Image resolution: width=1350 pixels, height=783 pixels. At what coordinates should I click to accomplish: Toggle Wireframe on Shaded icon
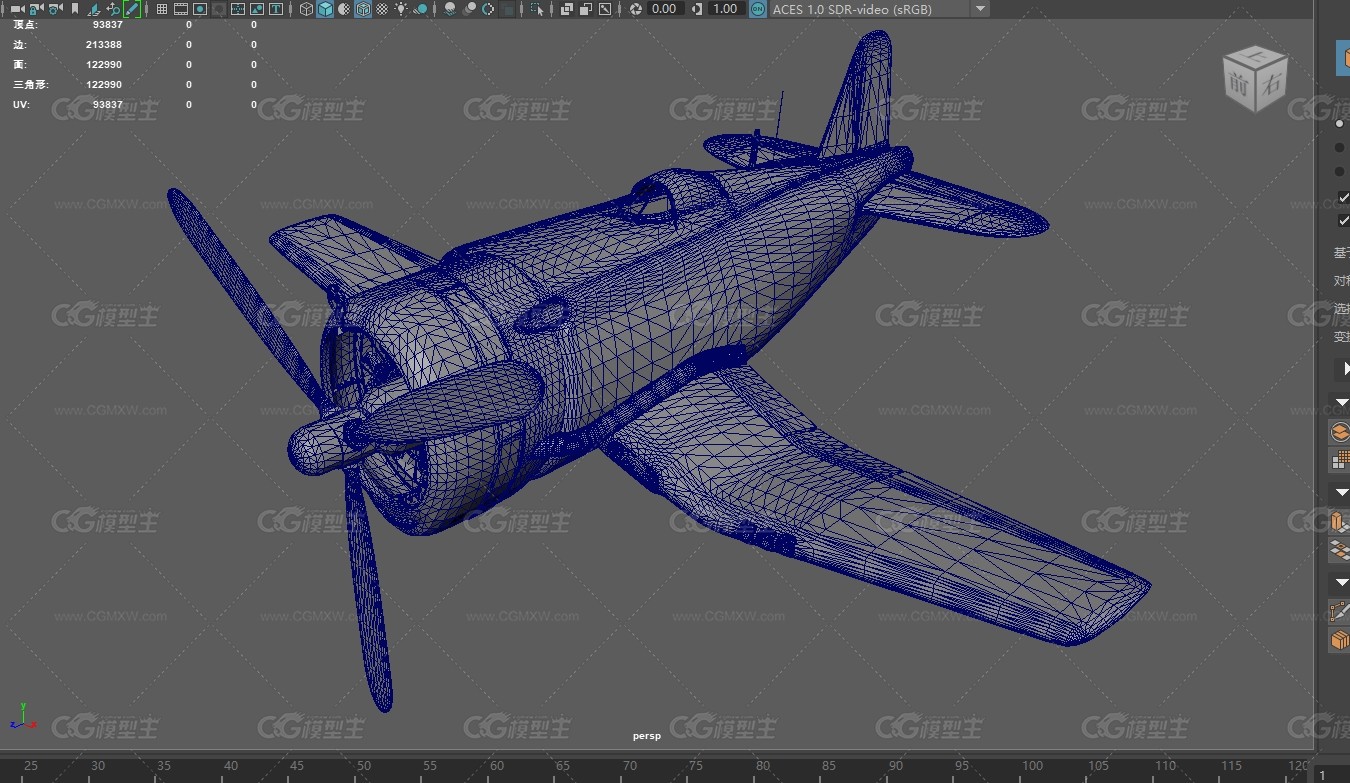pyautogui.click(x=363, y=9)
